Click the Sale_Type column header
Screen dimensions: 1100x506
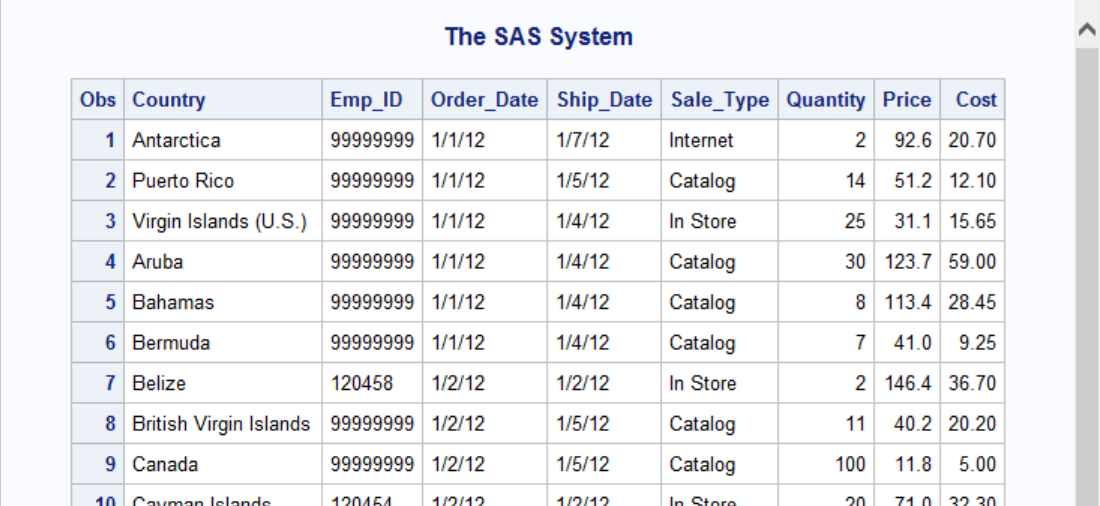point(719,100)
